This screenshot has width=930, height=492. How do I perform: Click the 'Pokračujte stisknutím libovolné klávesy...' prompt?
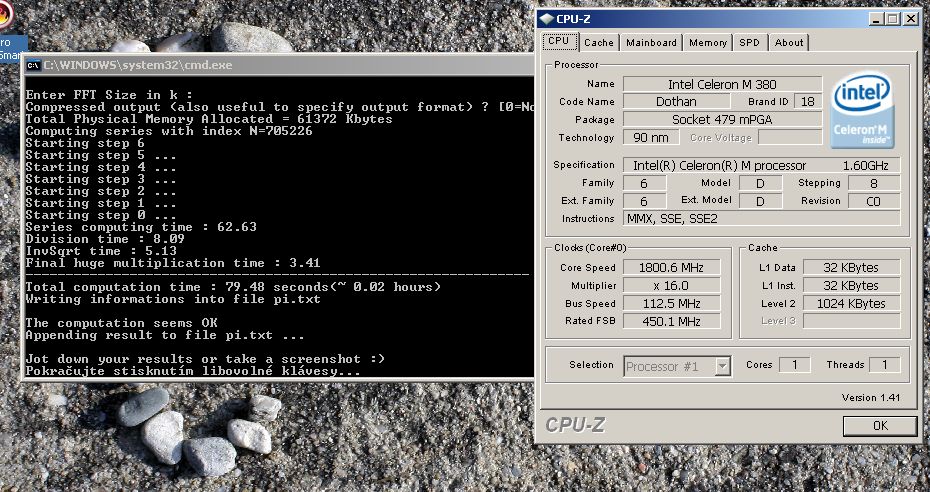click(x=193, y=372)
